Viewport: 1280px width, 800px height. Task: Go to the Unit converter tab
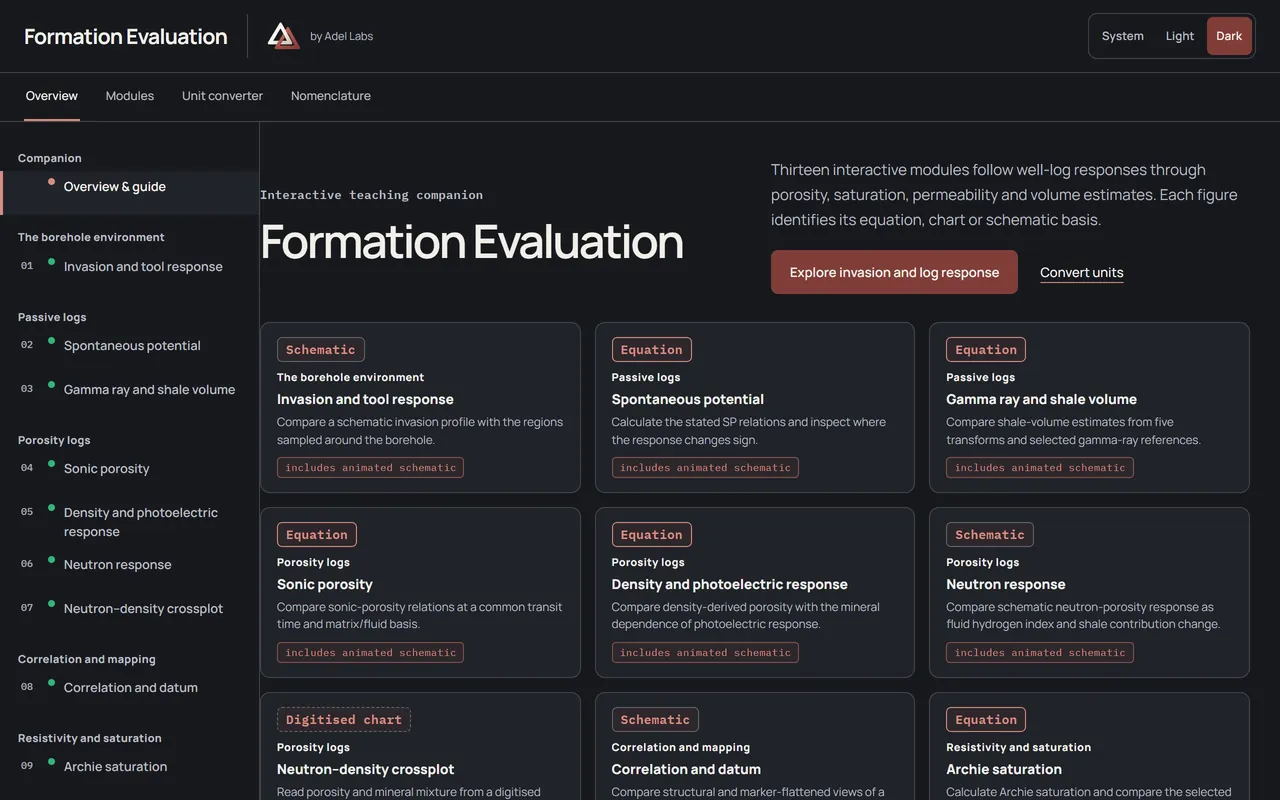[x=222, y=96]
